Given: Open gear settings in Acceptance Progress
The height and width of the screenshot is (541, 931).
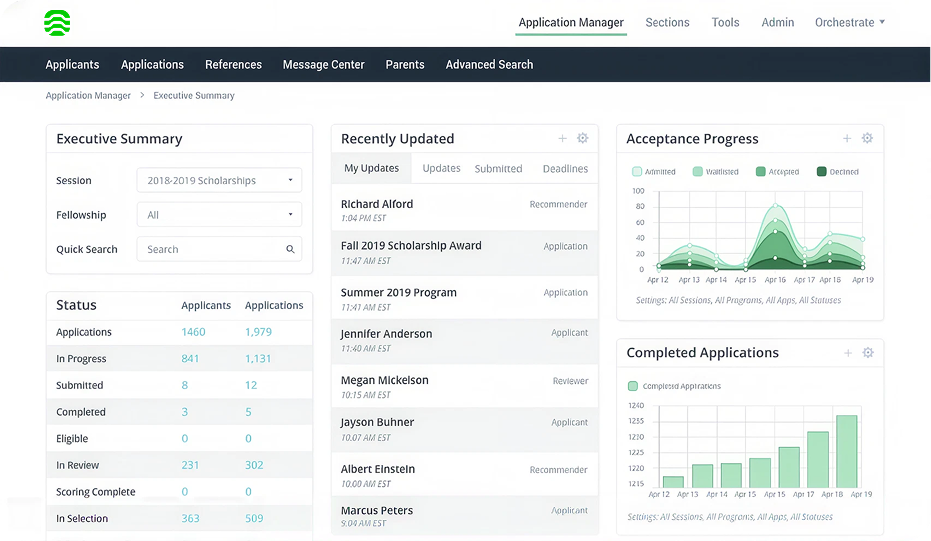Looking at the screenshot, I should tap(867, 138).
